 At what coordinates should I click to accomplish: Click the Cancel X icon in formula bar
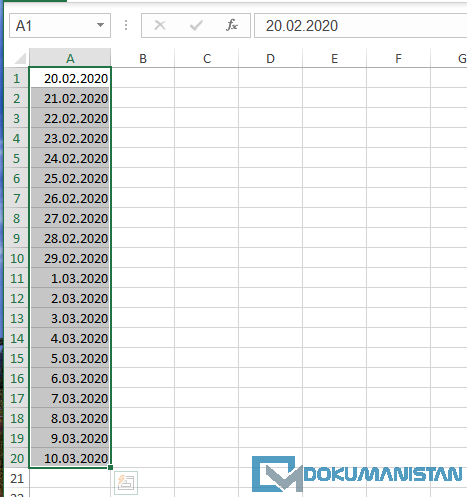click(160, 25)
